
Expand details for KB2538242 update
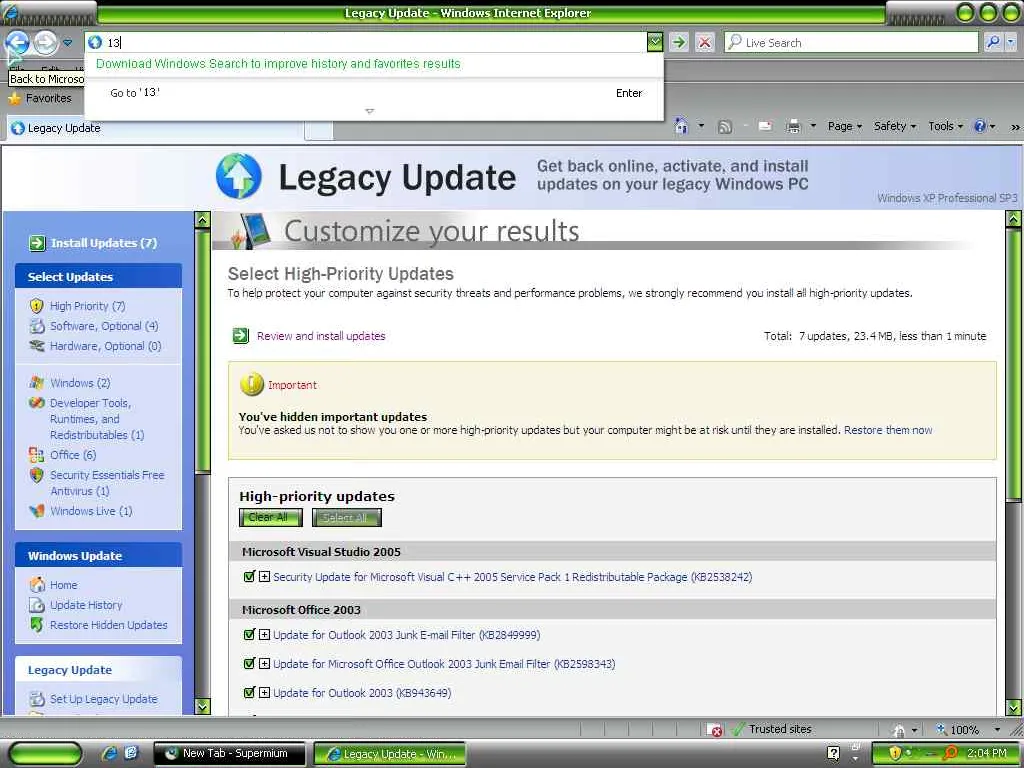point(264,577)
